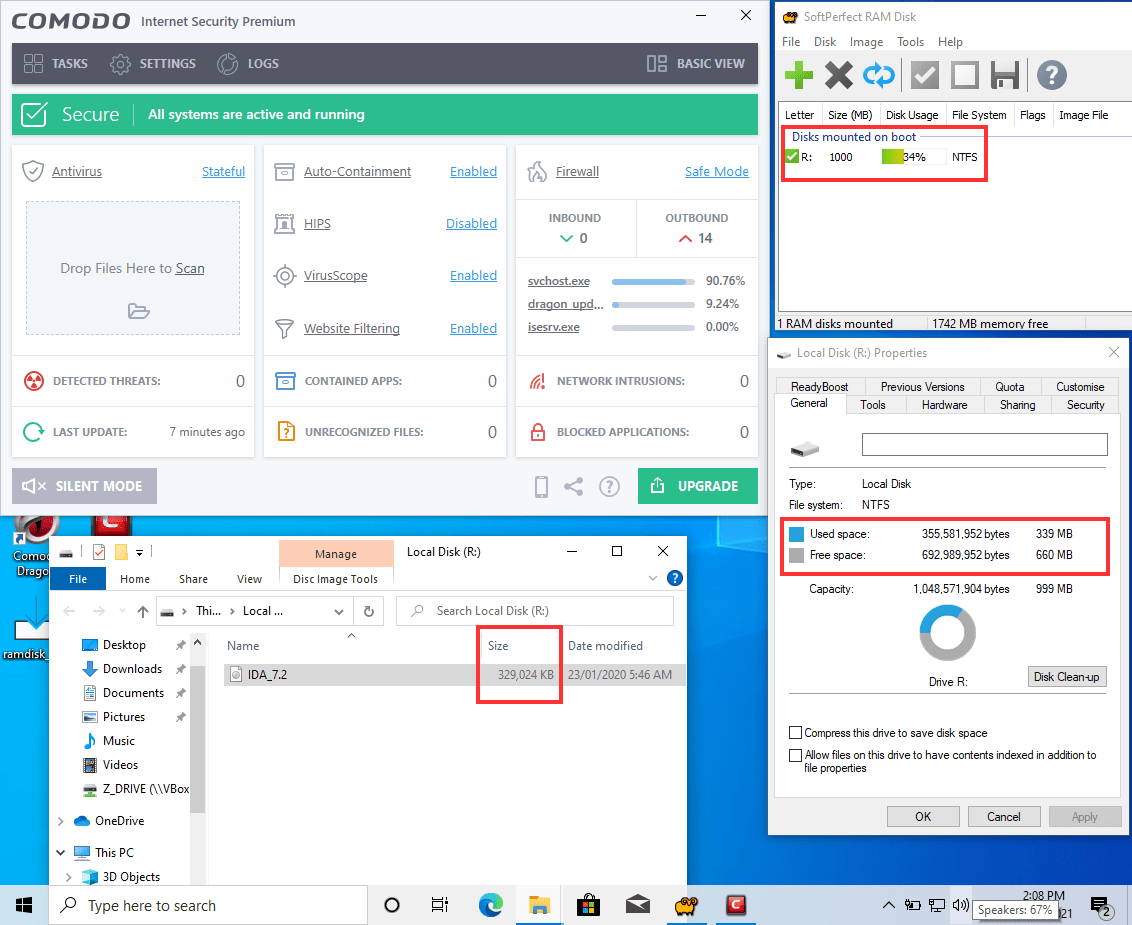Check Allow files indexed option
This screenshot has width=1132, height=925.
pos(796,755)
